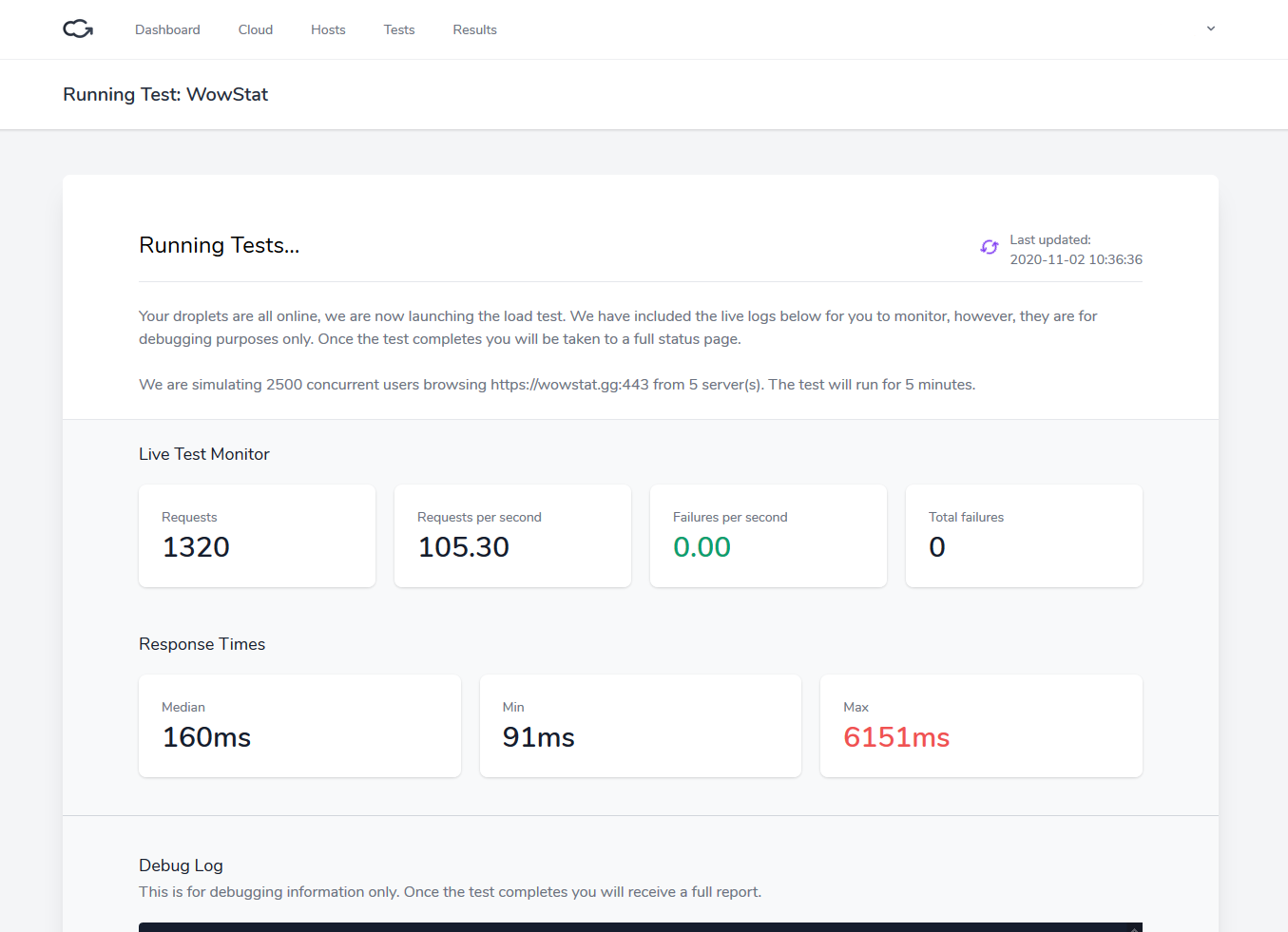Click the Last updated timestamp
Screen dimensions: 1288x932
coord(1076,259)
